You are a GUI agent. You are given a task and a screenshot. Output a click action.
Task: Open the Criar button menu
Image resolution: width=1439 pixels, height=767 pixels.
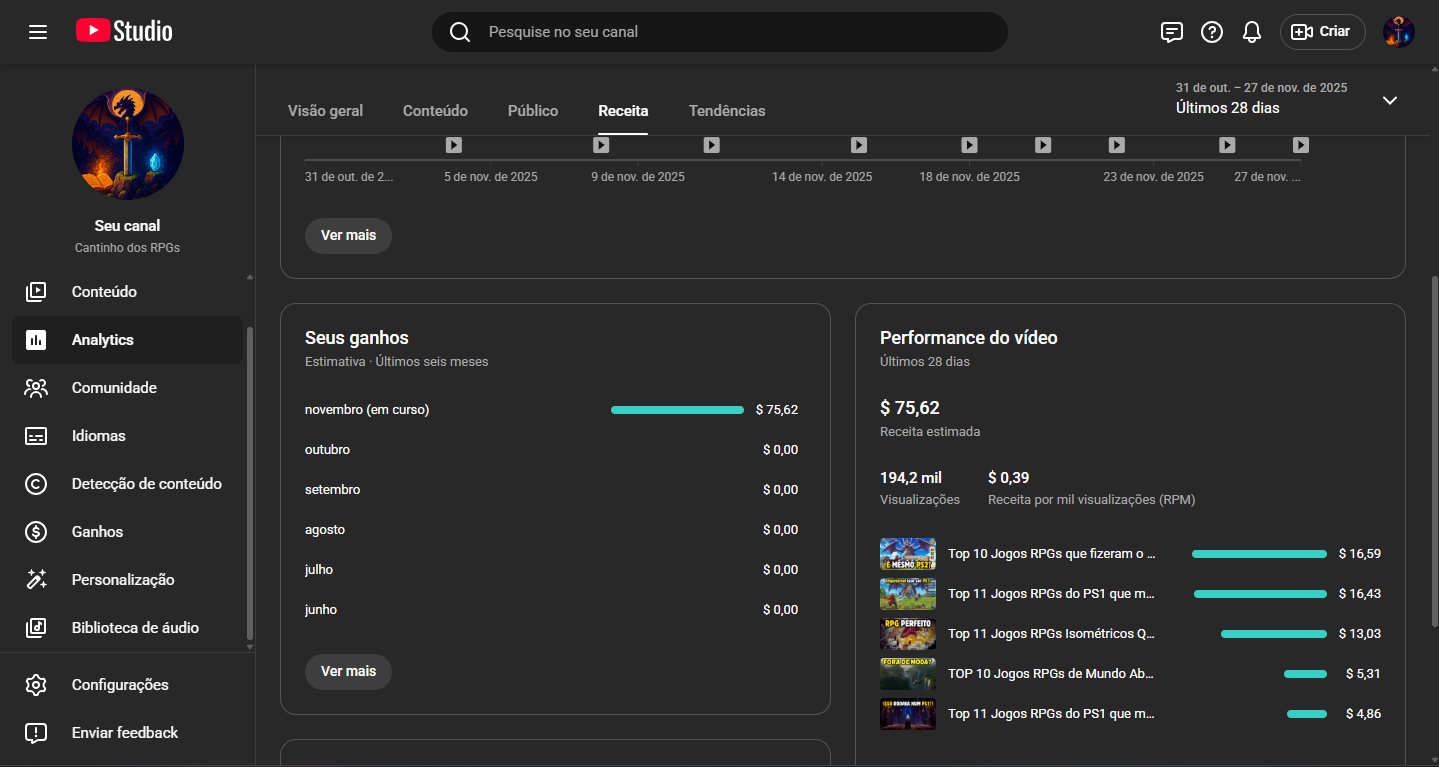(x=1322, y=32)
